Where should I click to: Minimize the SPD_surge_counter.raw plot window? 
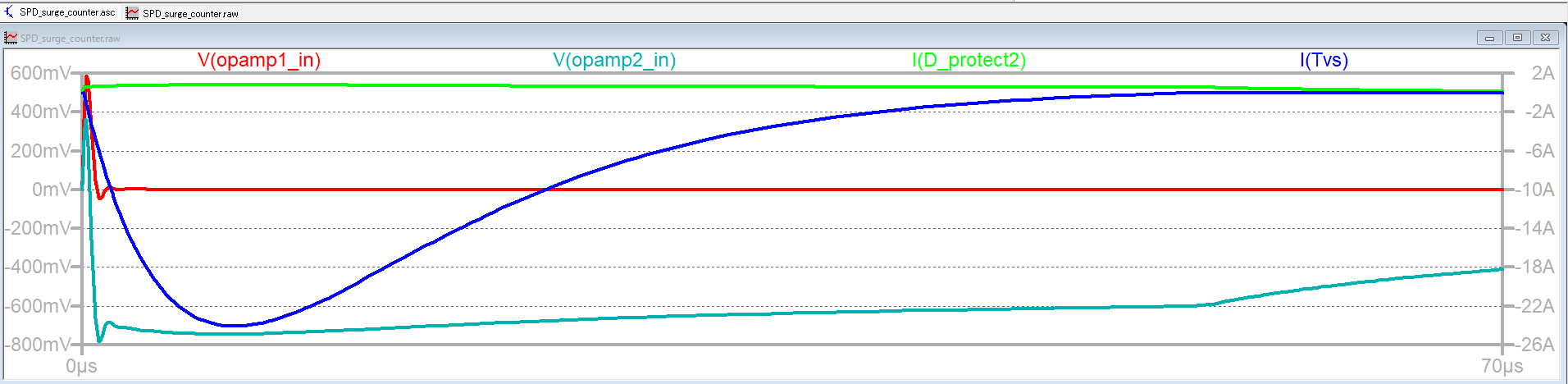1489,38
